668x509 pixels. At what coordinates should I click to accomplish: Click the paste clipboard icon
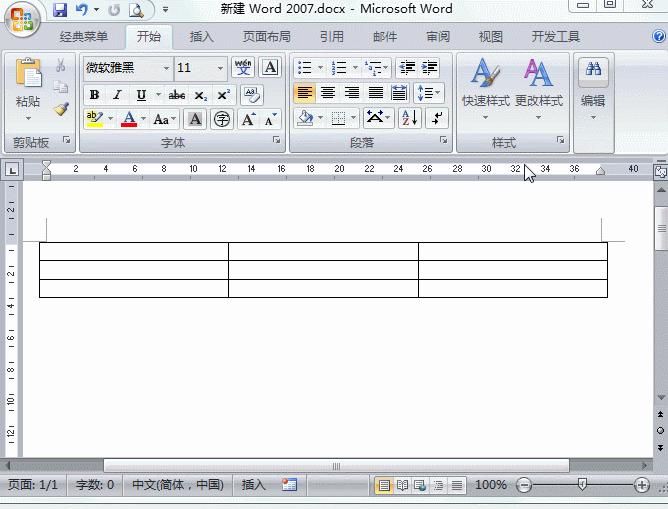(x=28, y=72)
